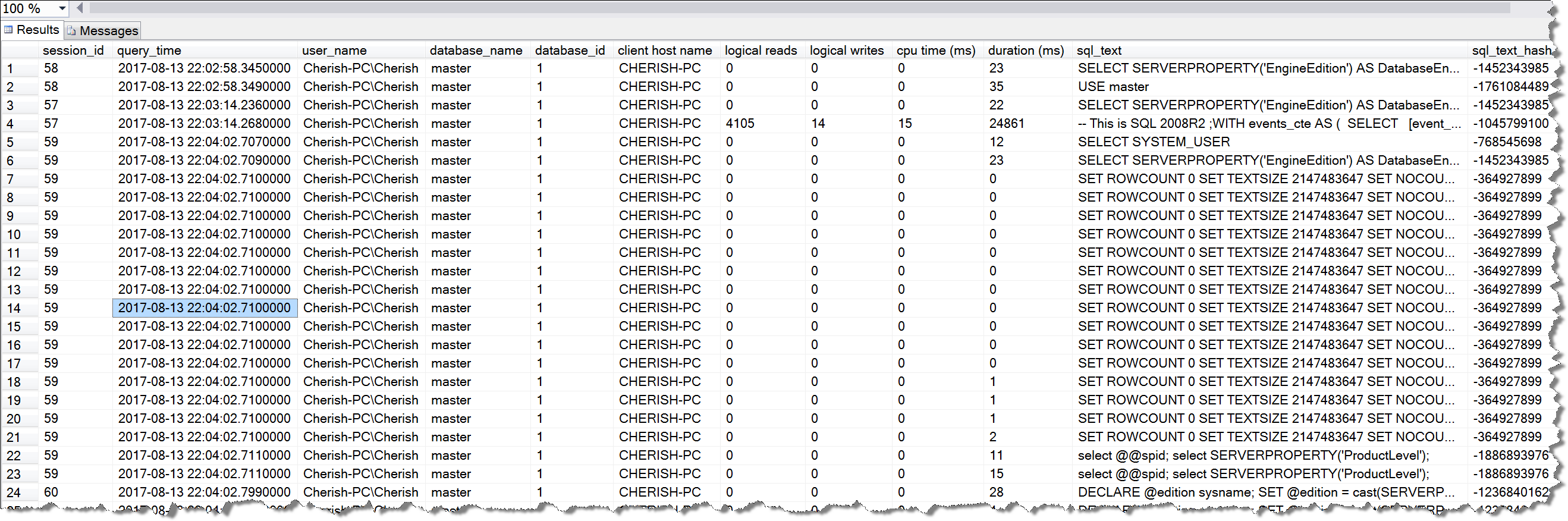This screenshot has width=1568, height=521.
Task: Select the duration (ms) column header
Action: tap(1027, 51)
